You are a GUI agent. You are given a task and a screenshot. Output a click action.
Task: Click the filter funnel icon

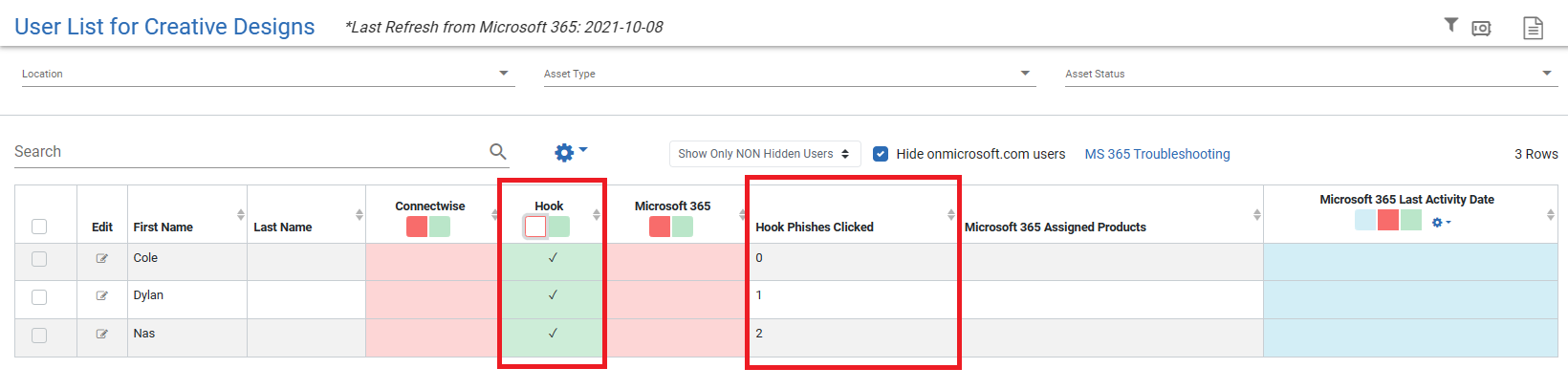click(1450, 25)
